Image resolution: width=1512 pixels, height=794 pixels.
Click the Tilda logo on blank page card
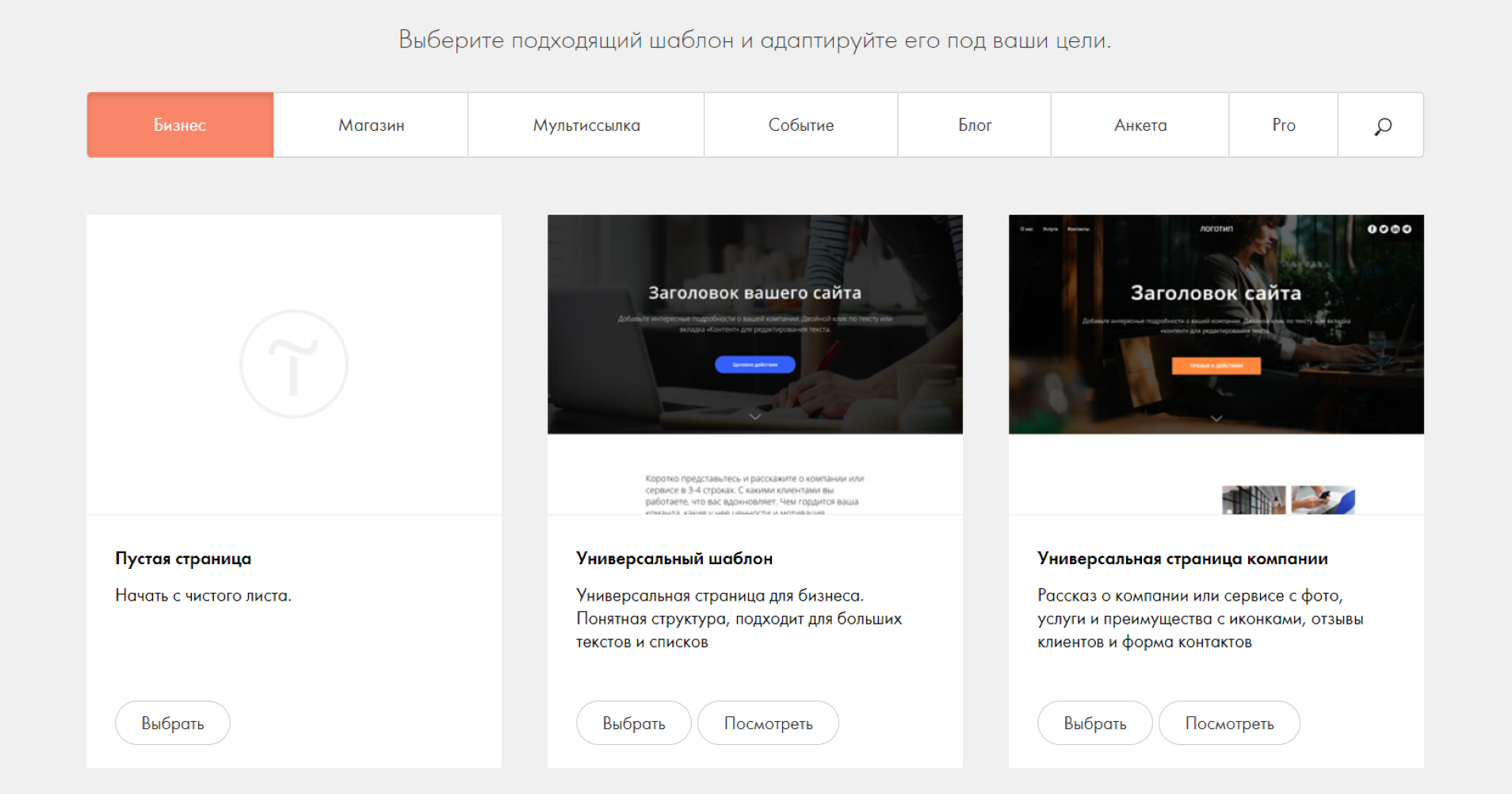click(294, 364)
